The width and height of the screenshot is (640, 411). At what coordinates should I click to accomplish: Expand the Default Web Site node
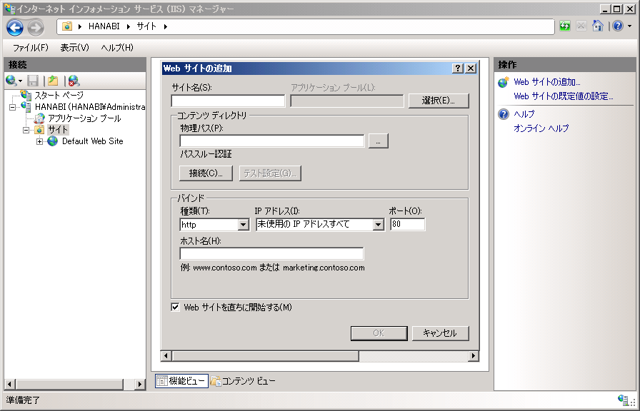[40, 142]
